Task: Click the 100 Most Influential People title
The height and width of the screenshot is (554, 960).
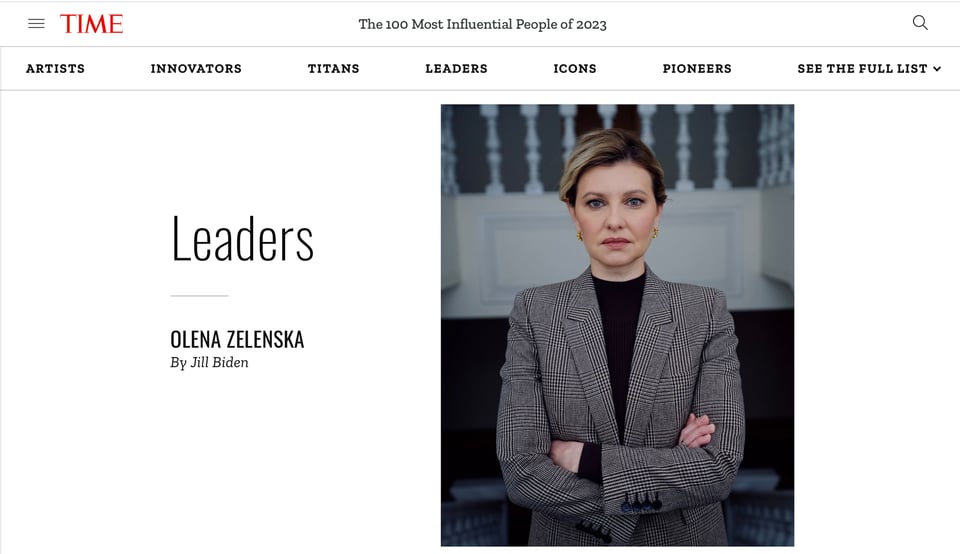Action: [x=482, y=24]
